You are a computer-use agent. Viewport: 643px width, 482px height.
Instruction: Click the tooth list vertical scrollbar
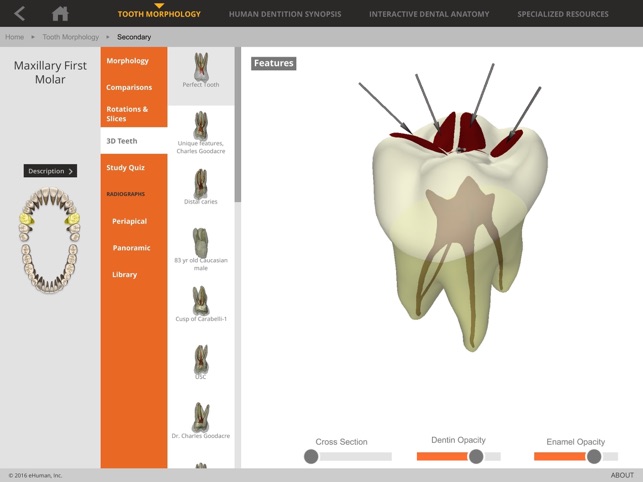tap(238, 124)
